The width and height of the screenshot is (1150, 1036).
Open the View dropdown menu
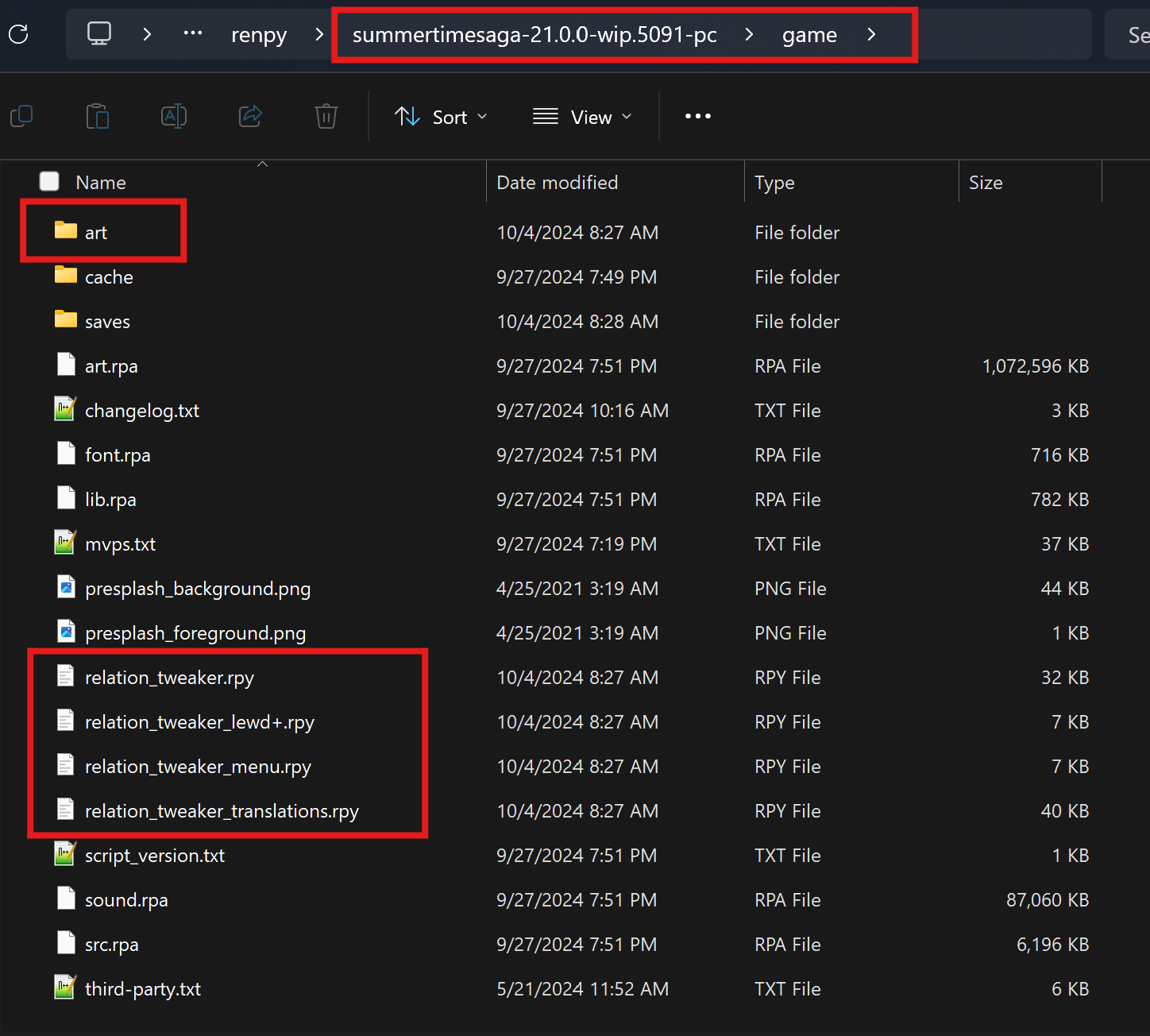point(582,117)
